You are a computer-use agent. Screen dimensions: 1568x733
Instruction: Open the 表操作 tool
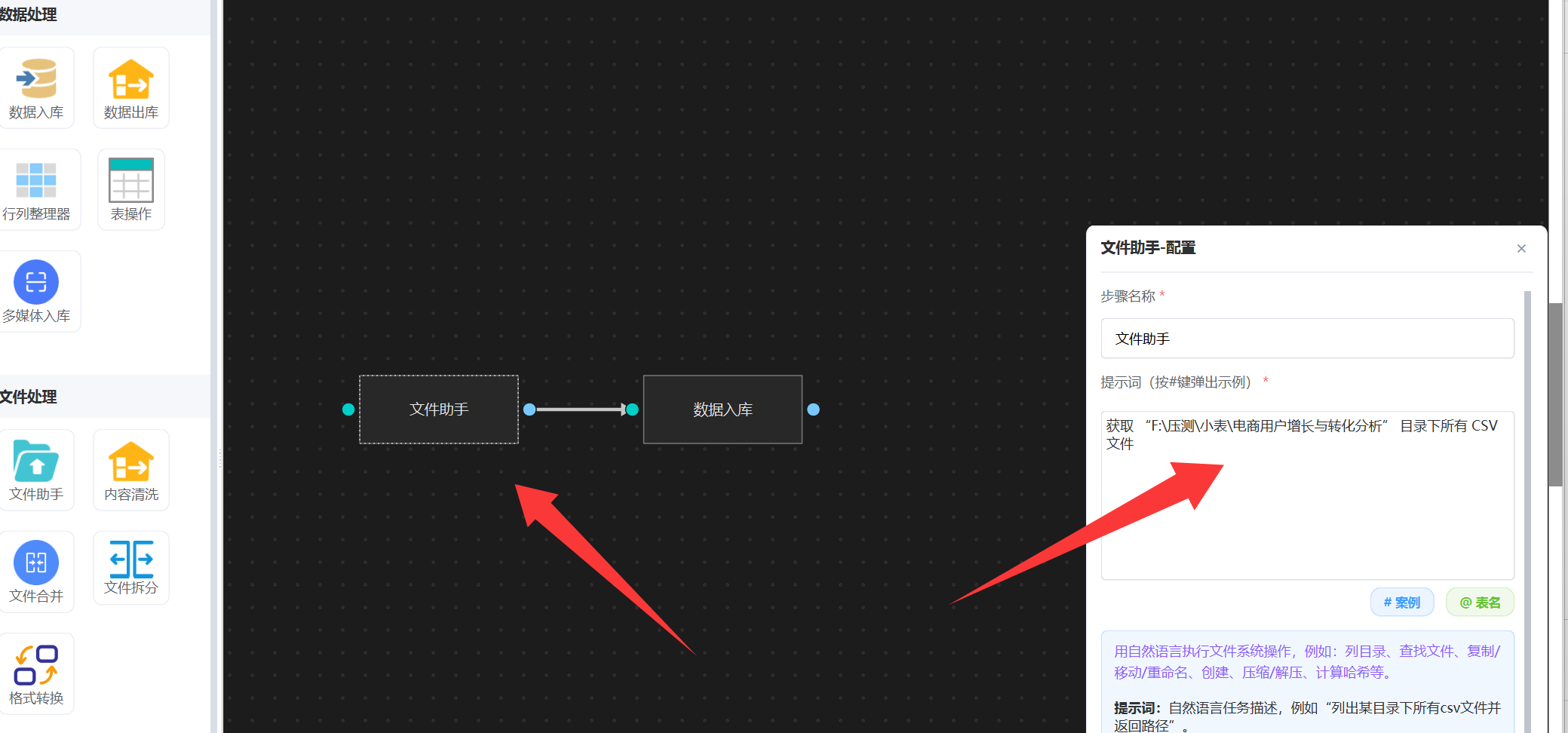(130, 181)
